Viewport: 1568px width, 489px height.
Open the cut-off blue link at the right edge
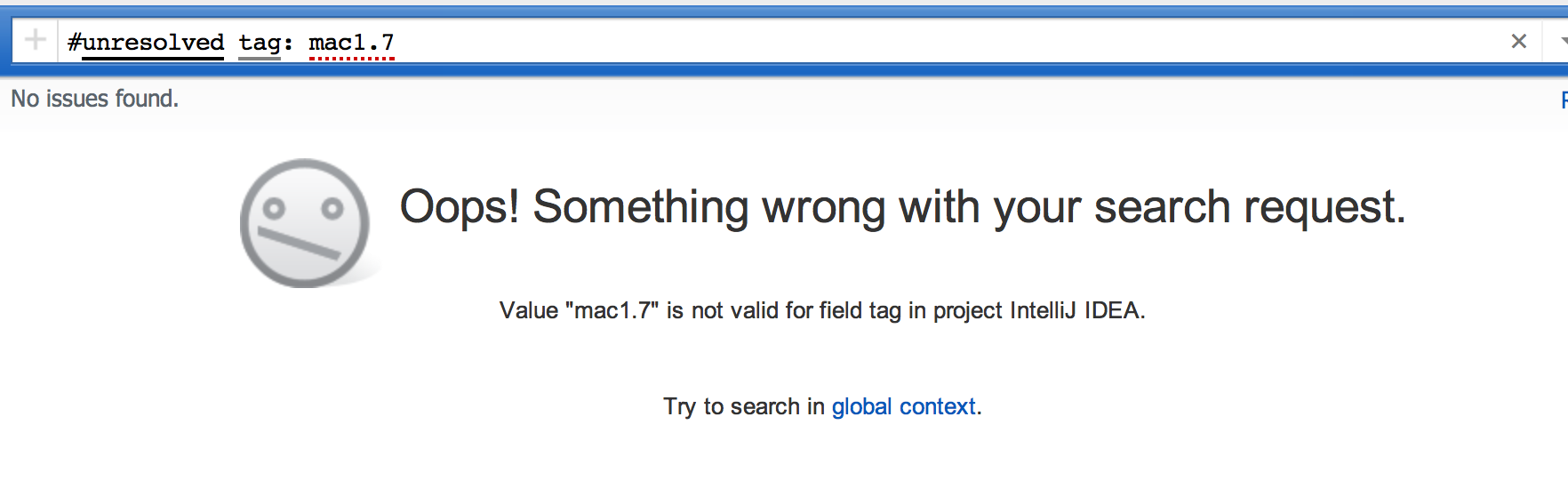(1564, 100)
